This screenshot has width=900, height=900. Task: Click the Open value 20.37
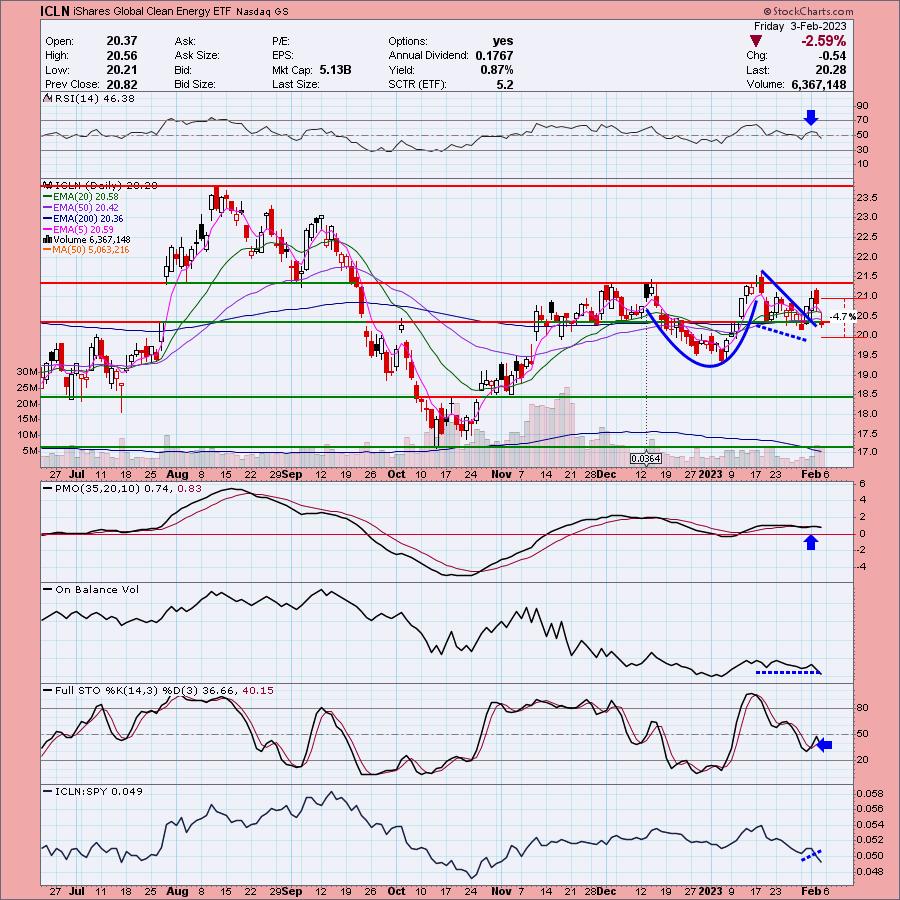coord(122,41)
